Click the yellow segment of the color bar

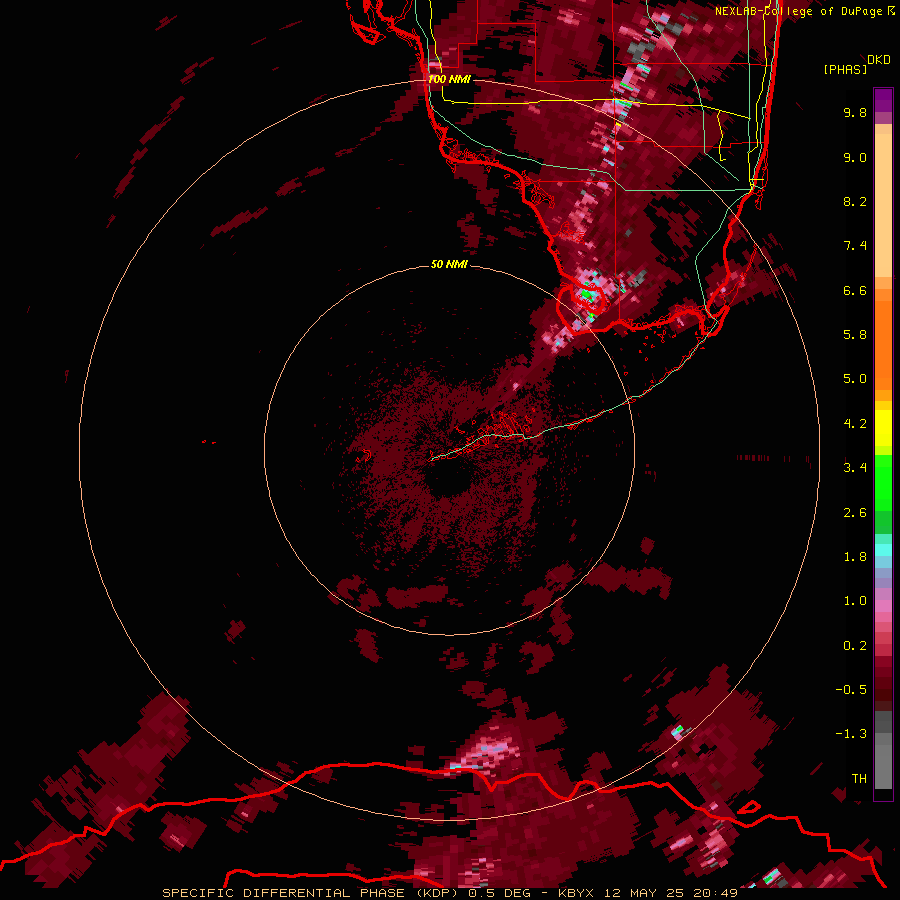pyautogui.click(x=883, y=428)
